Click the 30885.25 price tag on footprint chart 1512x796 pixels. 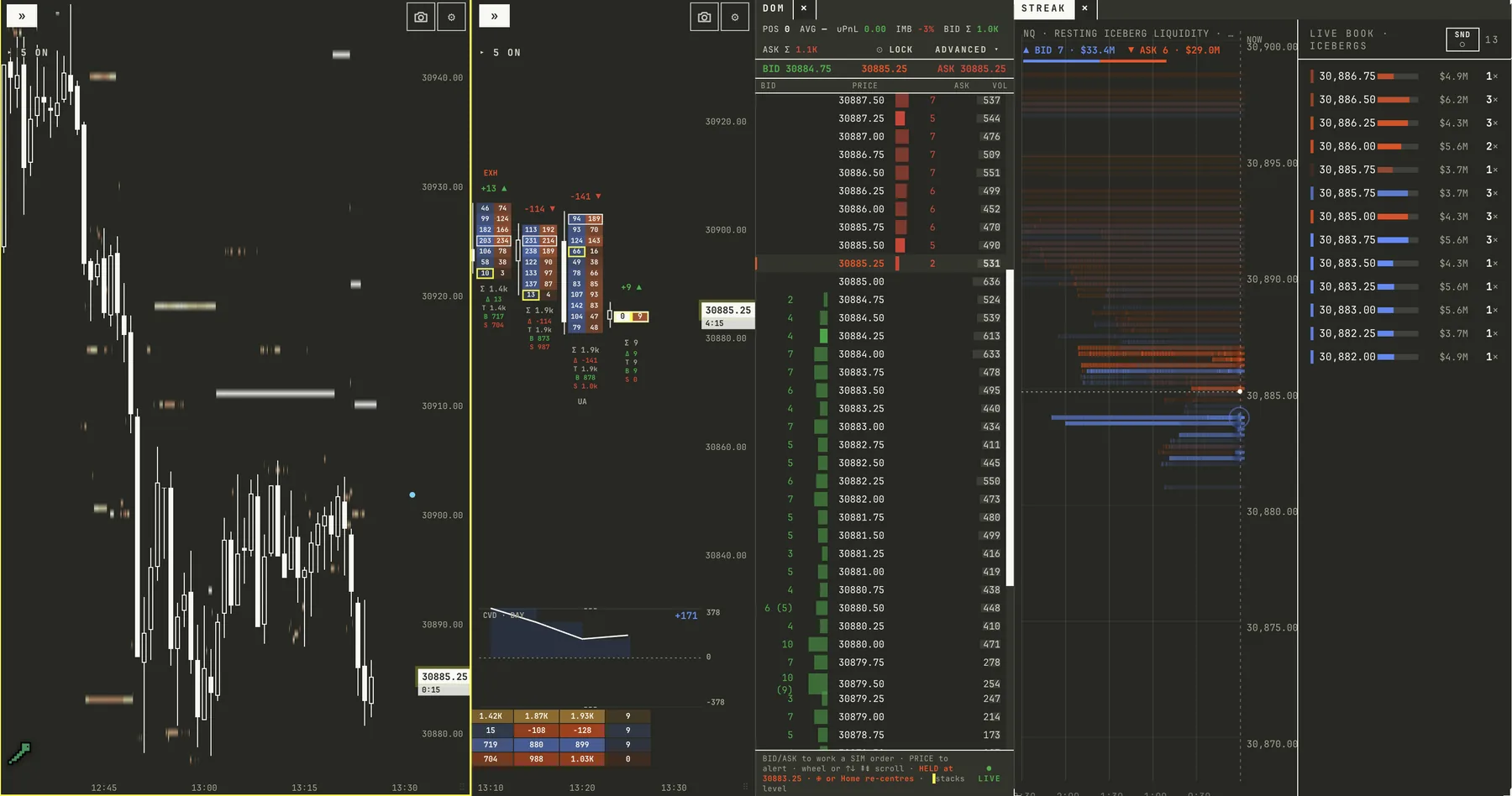727,316
